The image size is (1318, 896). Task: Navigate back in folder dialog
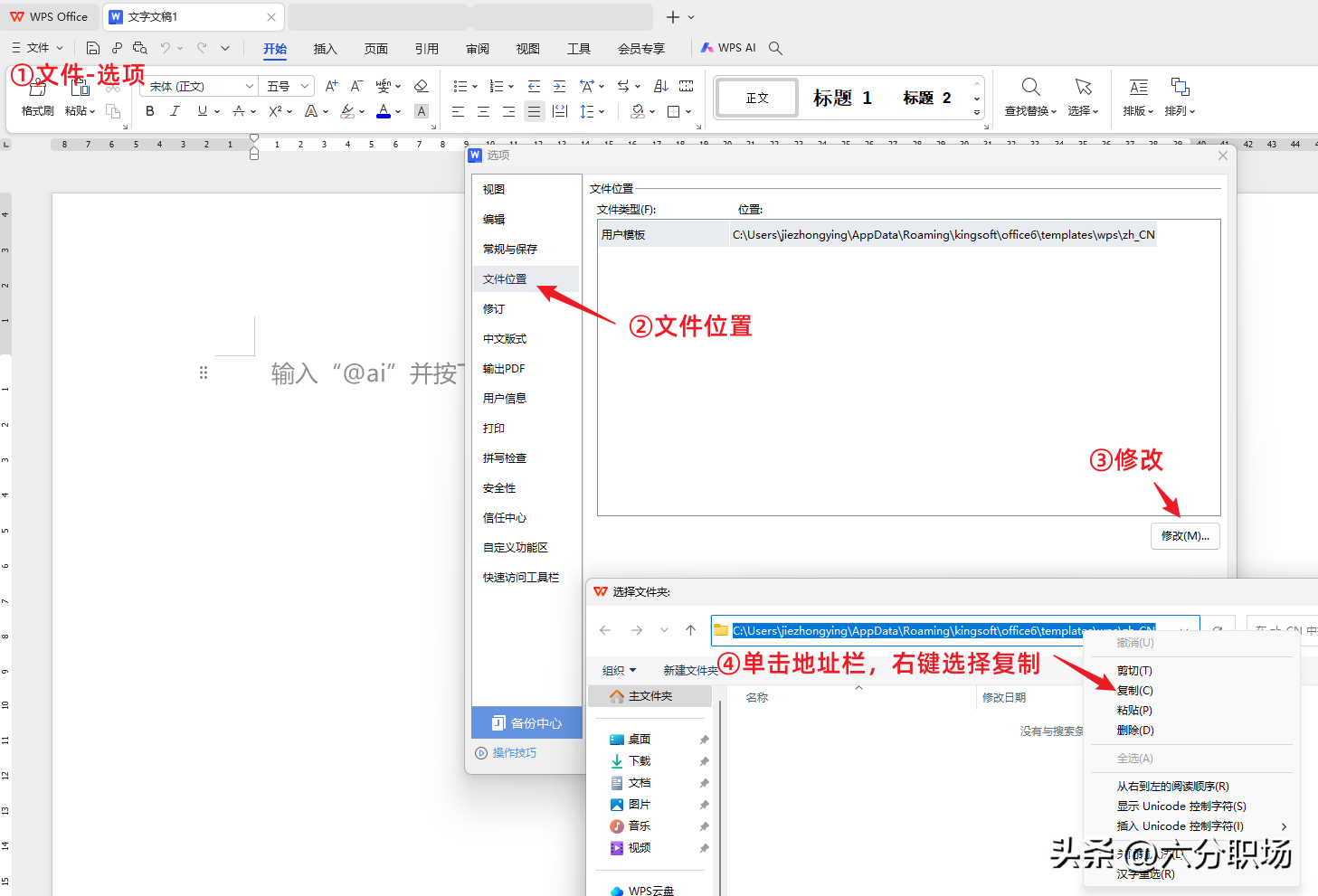tap(605, 630)
